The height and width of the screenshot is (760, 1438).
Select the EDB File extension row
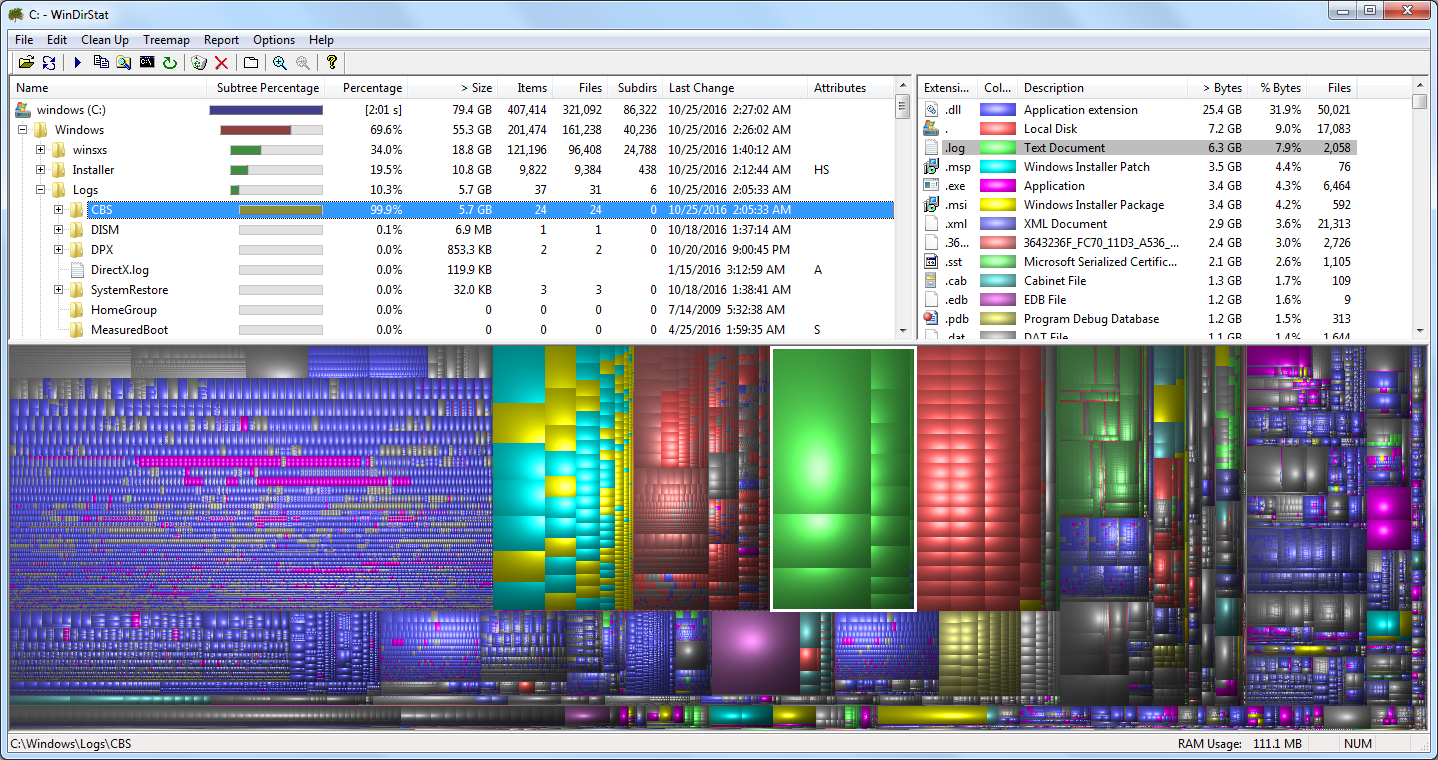(1138, 300)
